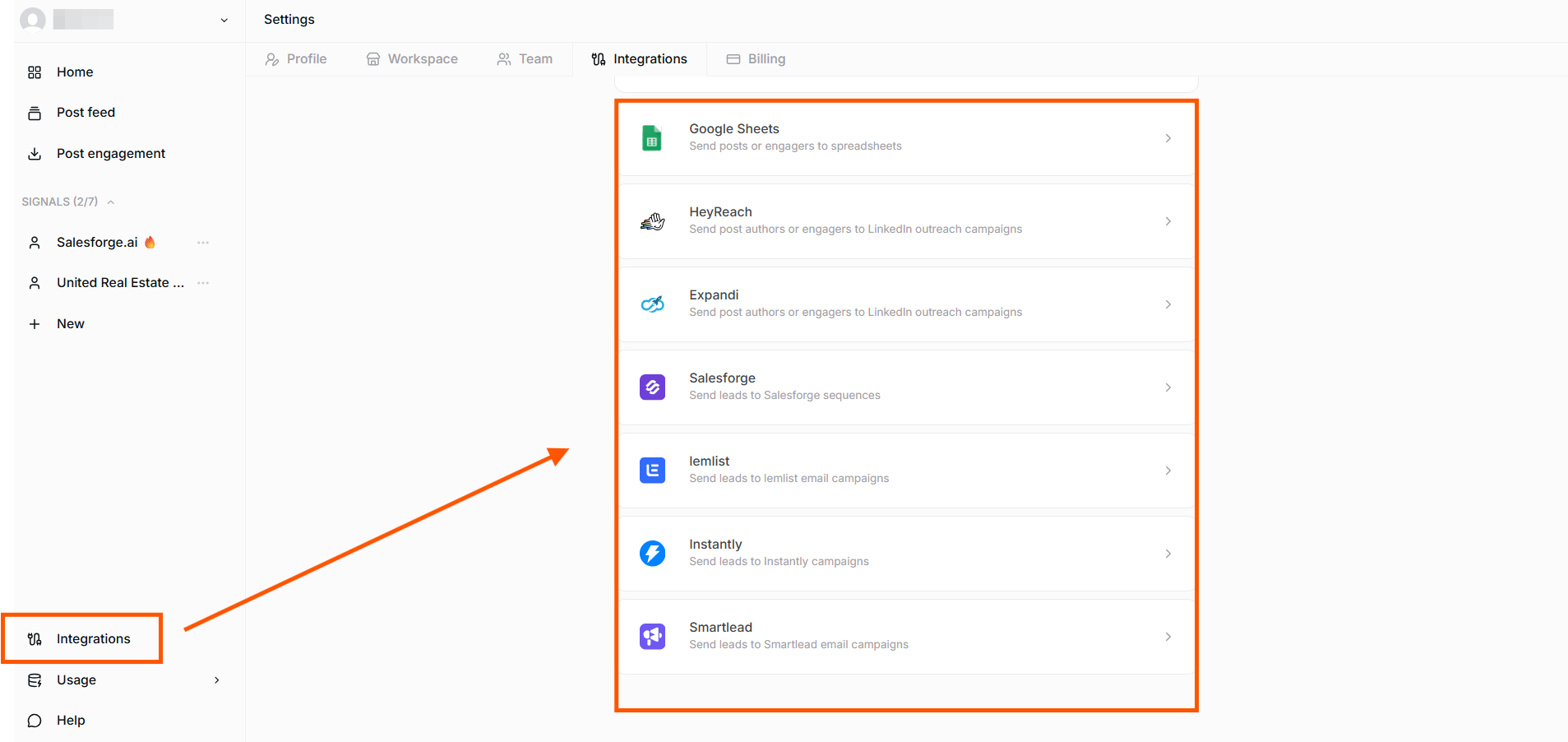This screenshot has height=742, width=1568.
Task: Click 'Send leads to lemlist email campaigns' text
Action: tap(789, 479)
